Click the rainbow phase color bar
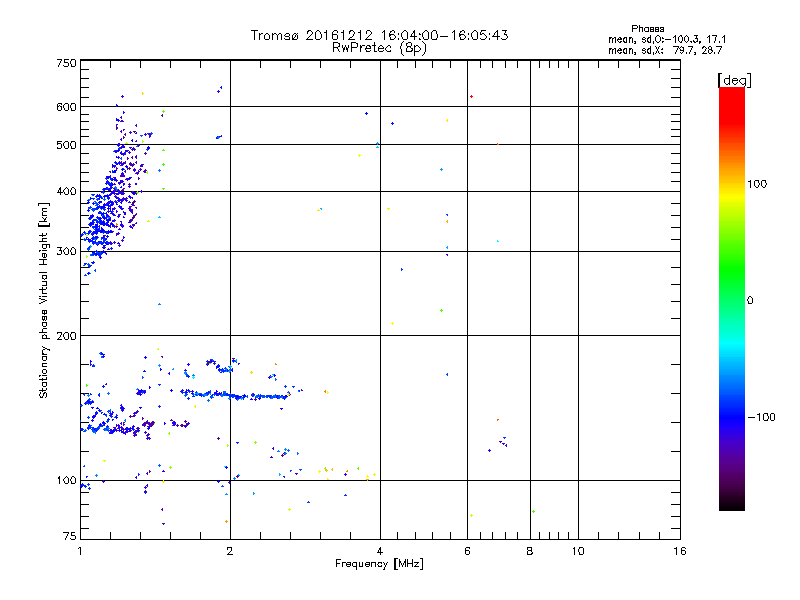Viewport: 800px width, 600px height. [732, 298]
